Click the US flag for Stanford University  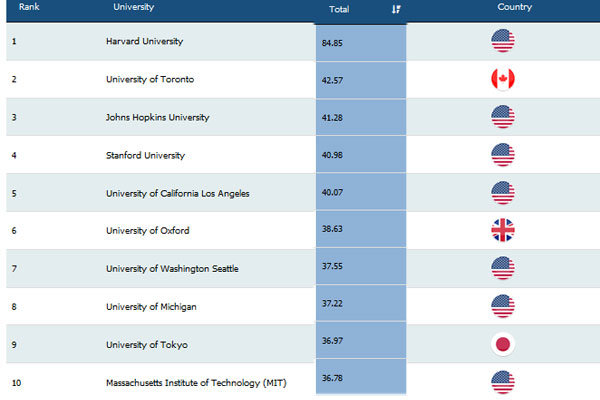(503, 155)
